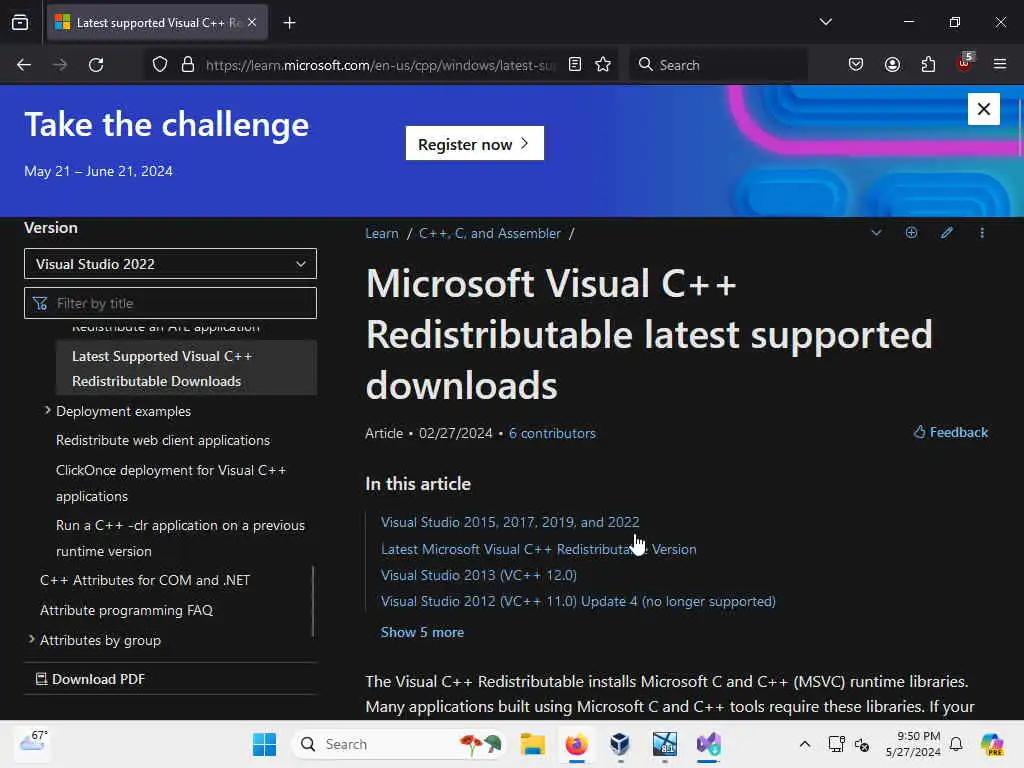Open ClickOnce deployment for Visual C++ applications
This screenshot has height=768, width=1024.
tap(171, 483)
